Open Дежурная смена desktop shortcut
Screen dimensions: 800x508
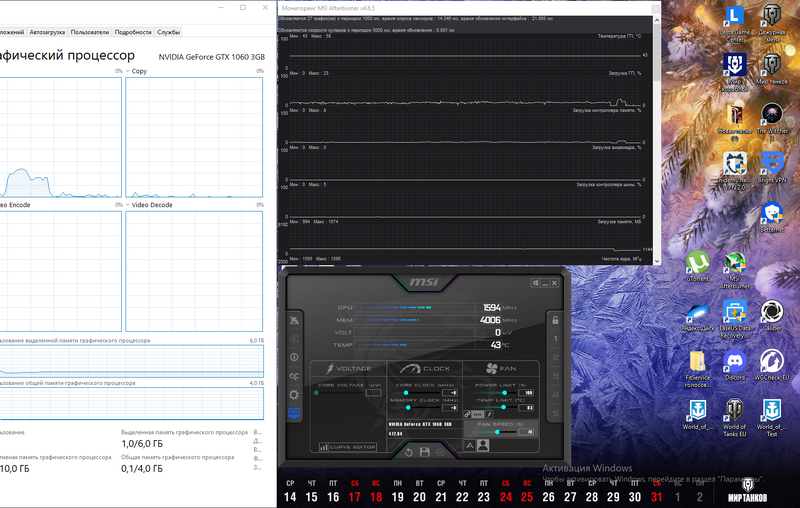pos(772,22)
